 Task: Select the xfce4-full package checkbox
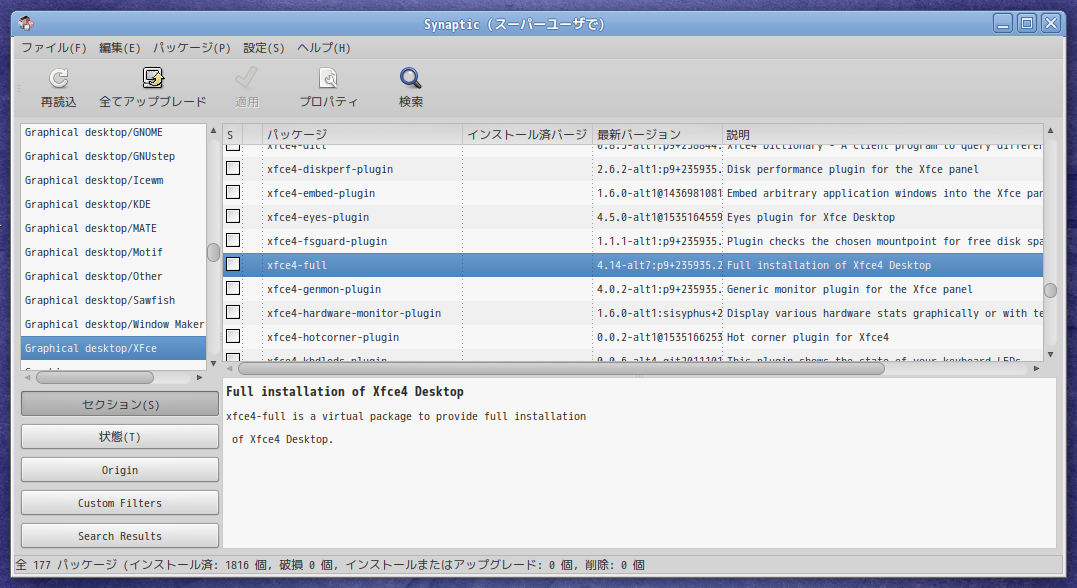tap(233, 264)
